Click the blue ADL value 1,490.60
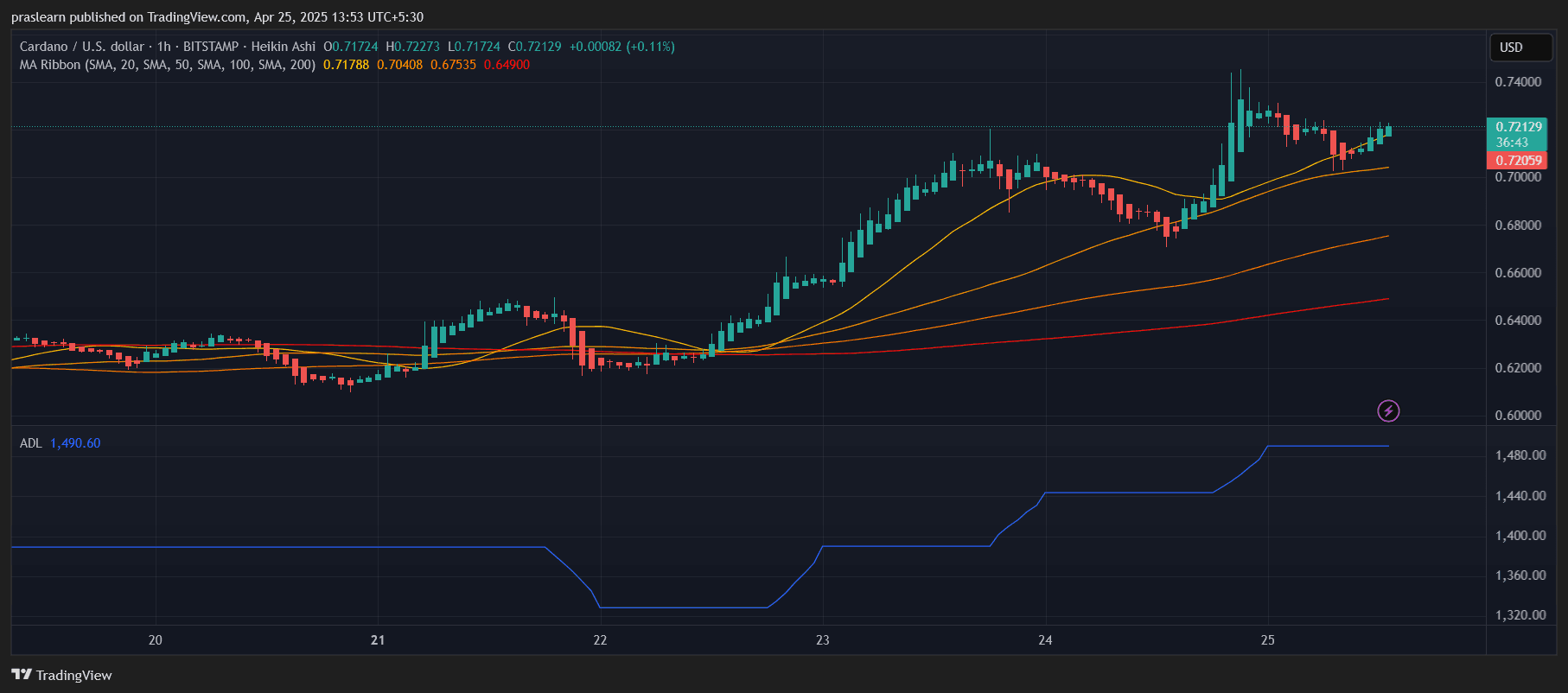 tap(75, 443)
